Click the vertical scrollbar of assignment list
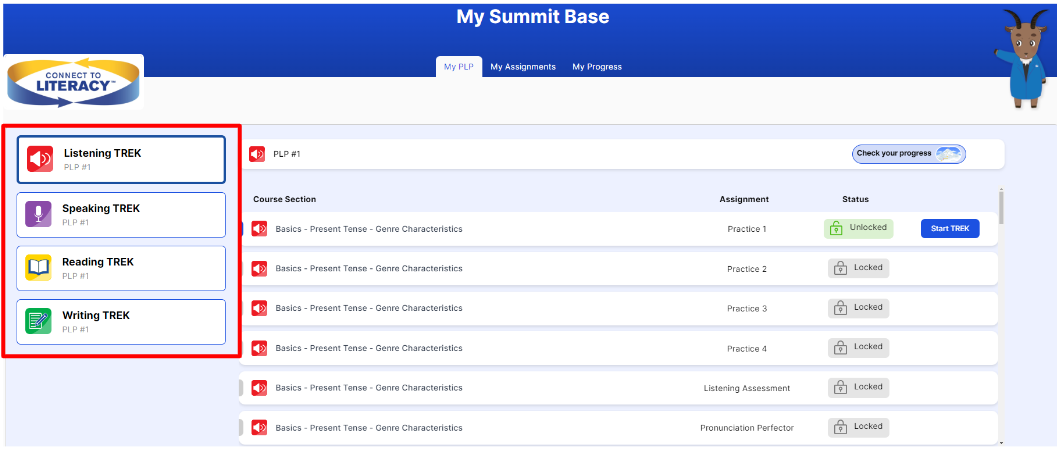This screenshot has height=450, width=1057. coord(1000,206)
